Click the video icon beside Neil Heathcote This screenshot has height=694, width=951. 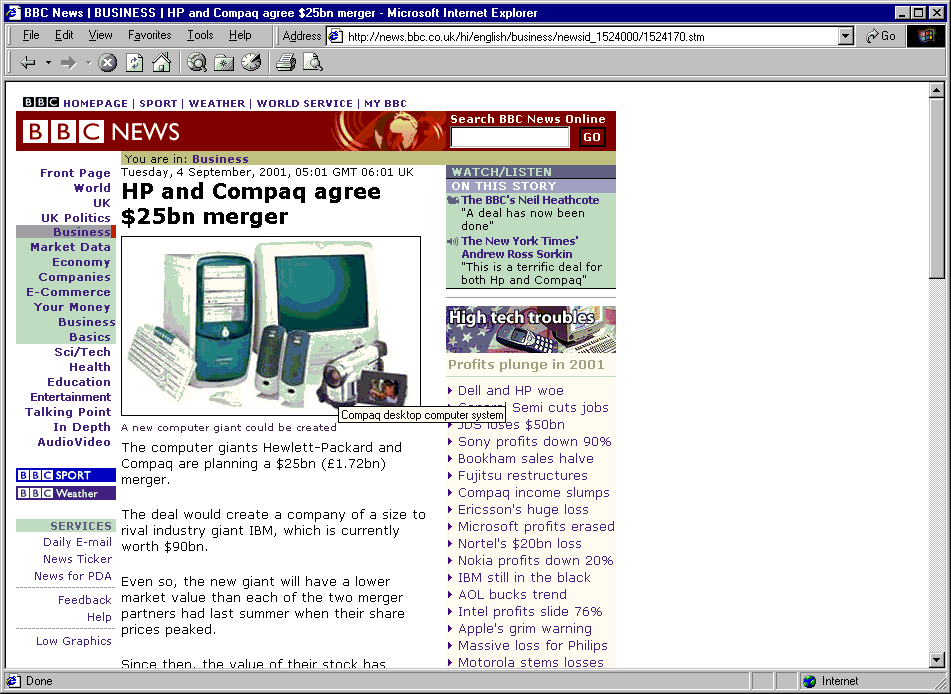point(453,200)
